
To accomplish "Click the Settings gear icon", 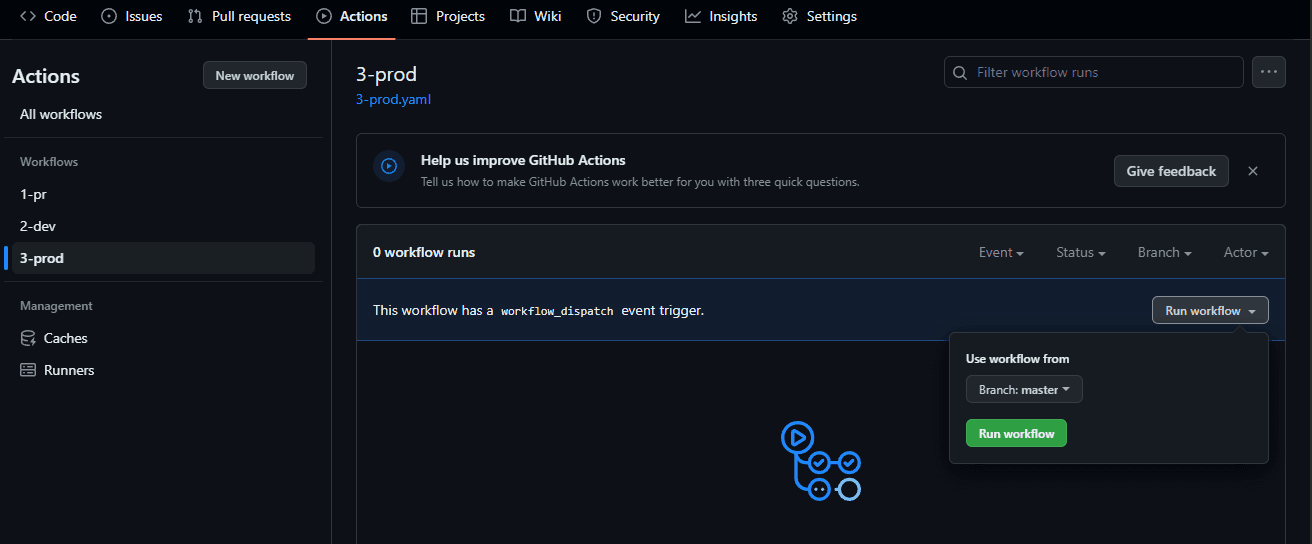I will point(790,16).
